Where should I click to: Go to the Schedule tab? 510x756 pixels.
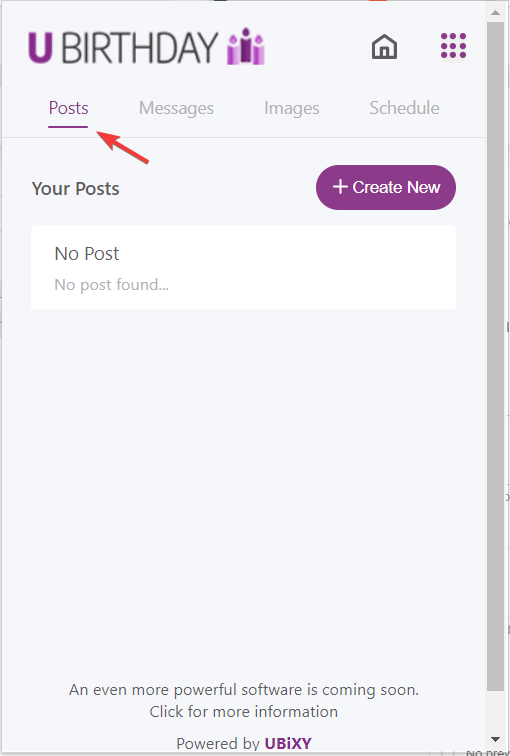point(404,108)
